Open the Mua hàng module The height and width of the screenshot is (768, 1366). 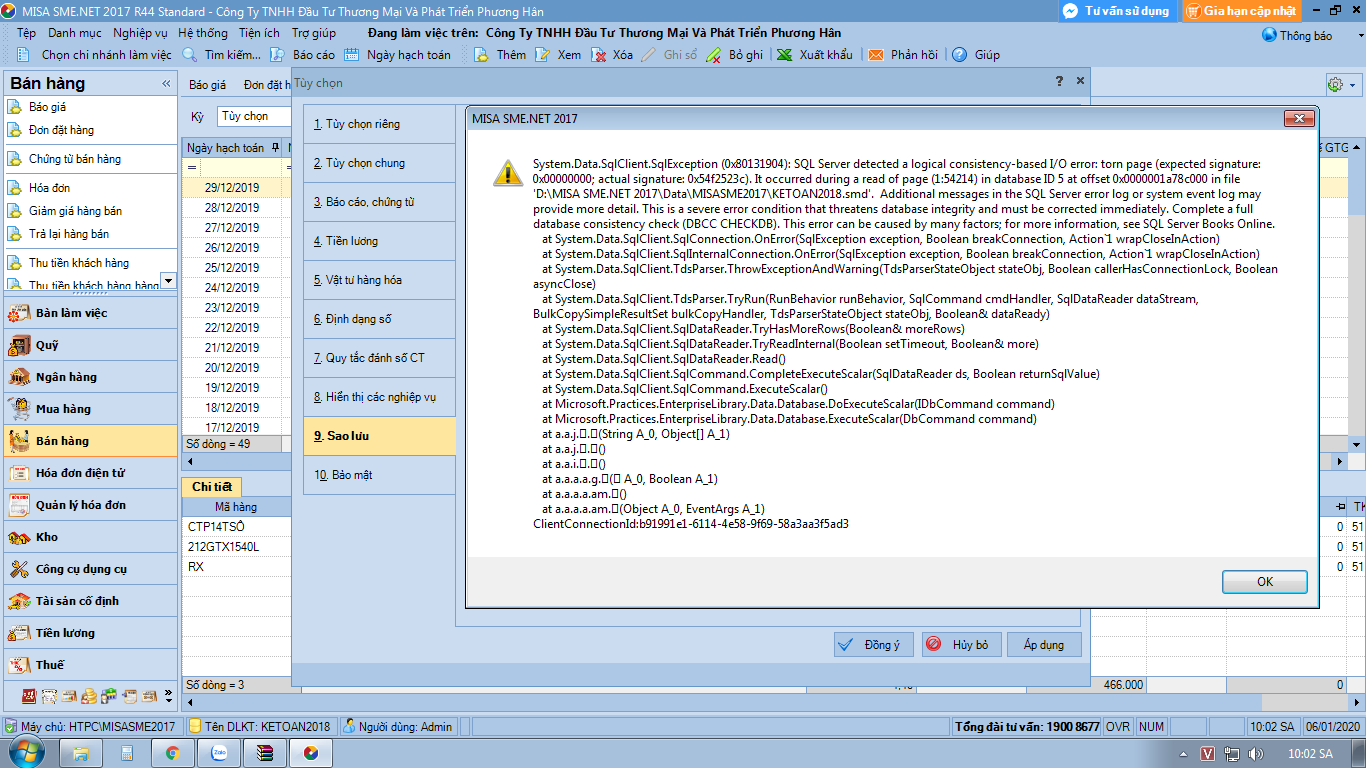pos(91,409)
